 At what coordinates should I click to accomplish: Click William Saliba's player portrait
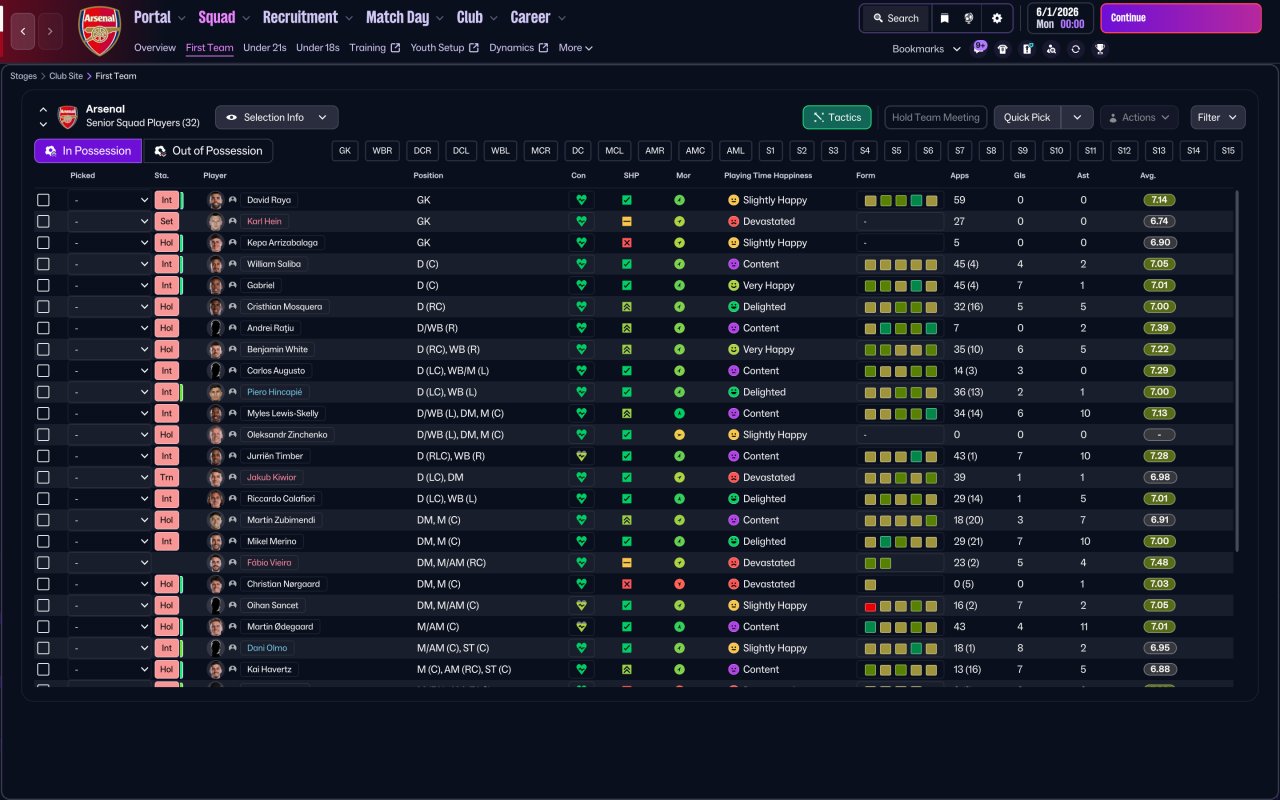click(215, 264)
